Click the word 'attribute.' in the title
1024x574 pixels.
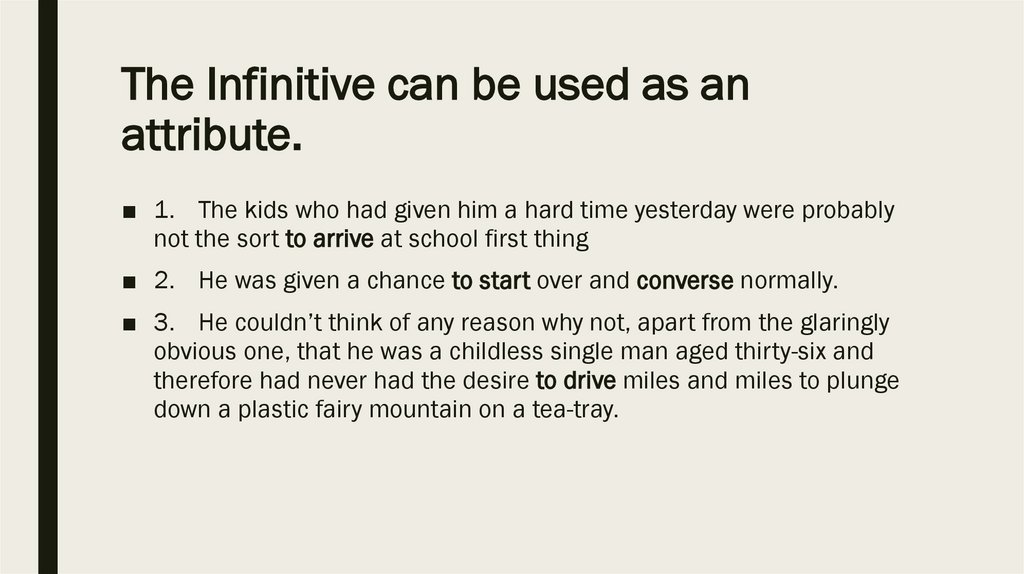[211, 133]
